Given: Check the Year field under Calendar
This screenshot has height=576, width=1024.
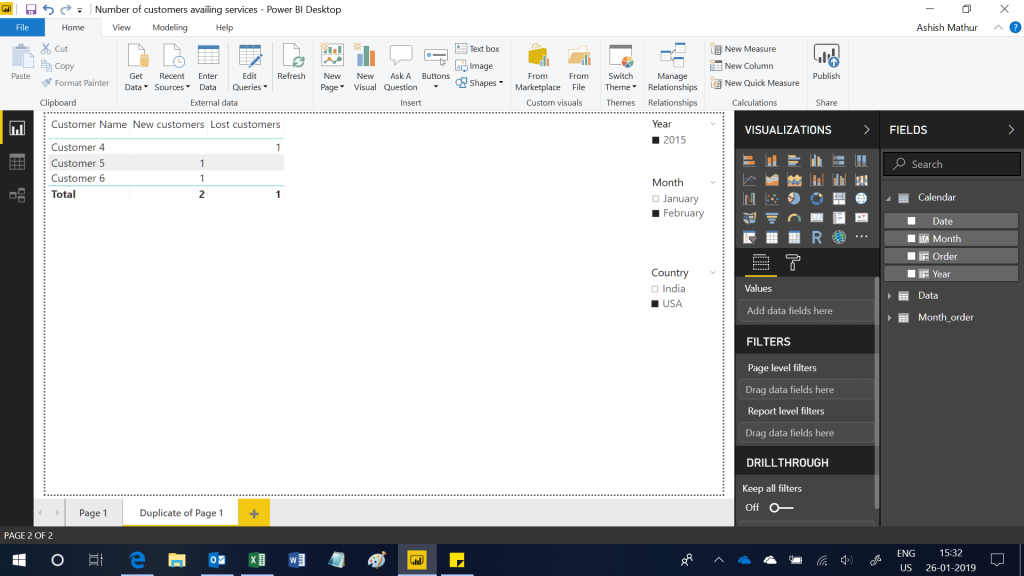Looking at the screenshot, I should (911, 274).
